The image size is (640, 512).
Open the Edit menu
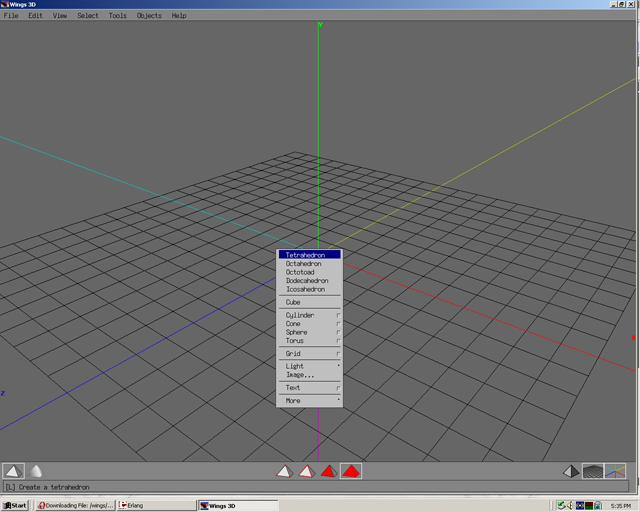36,16
